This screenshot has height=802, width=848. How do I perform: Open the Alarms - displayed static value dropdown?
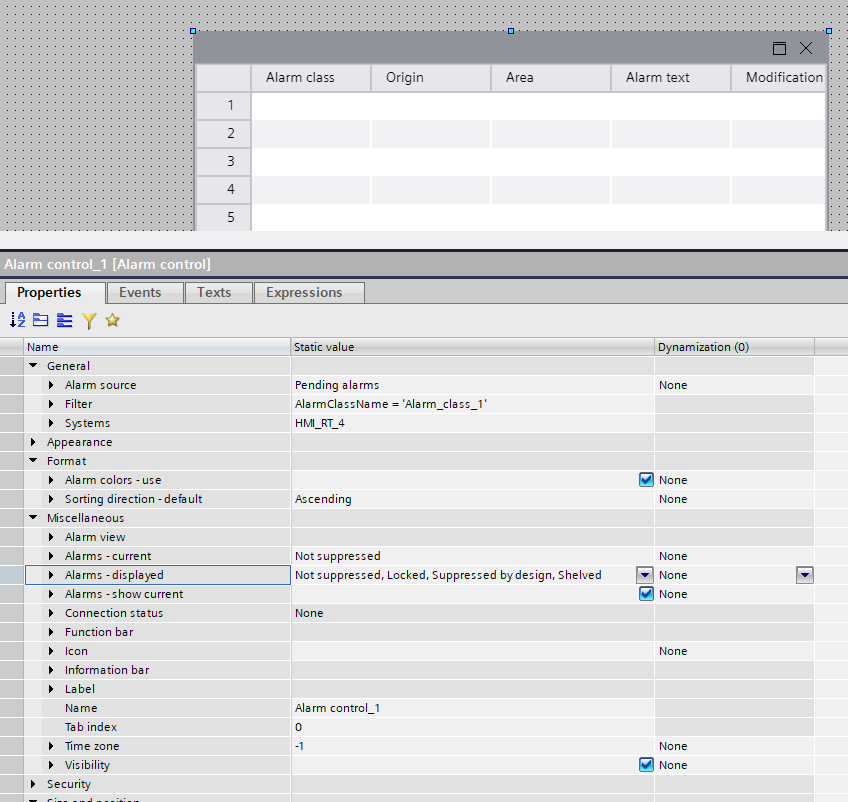point(645,575)
